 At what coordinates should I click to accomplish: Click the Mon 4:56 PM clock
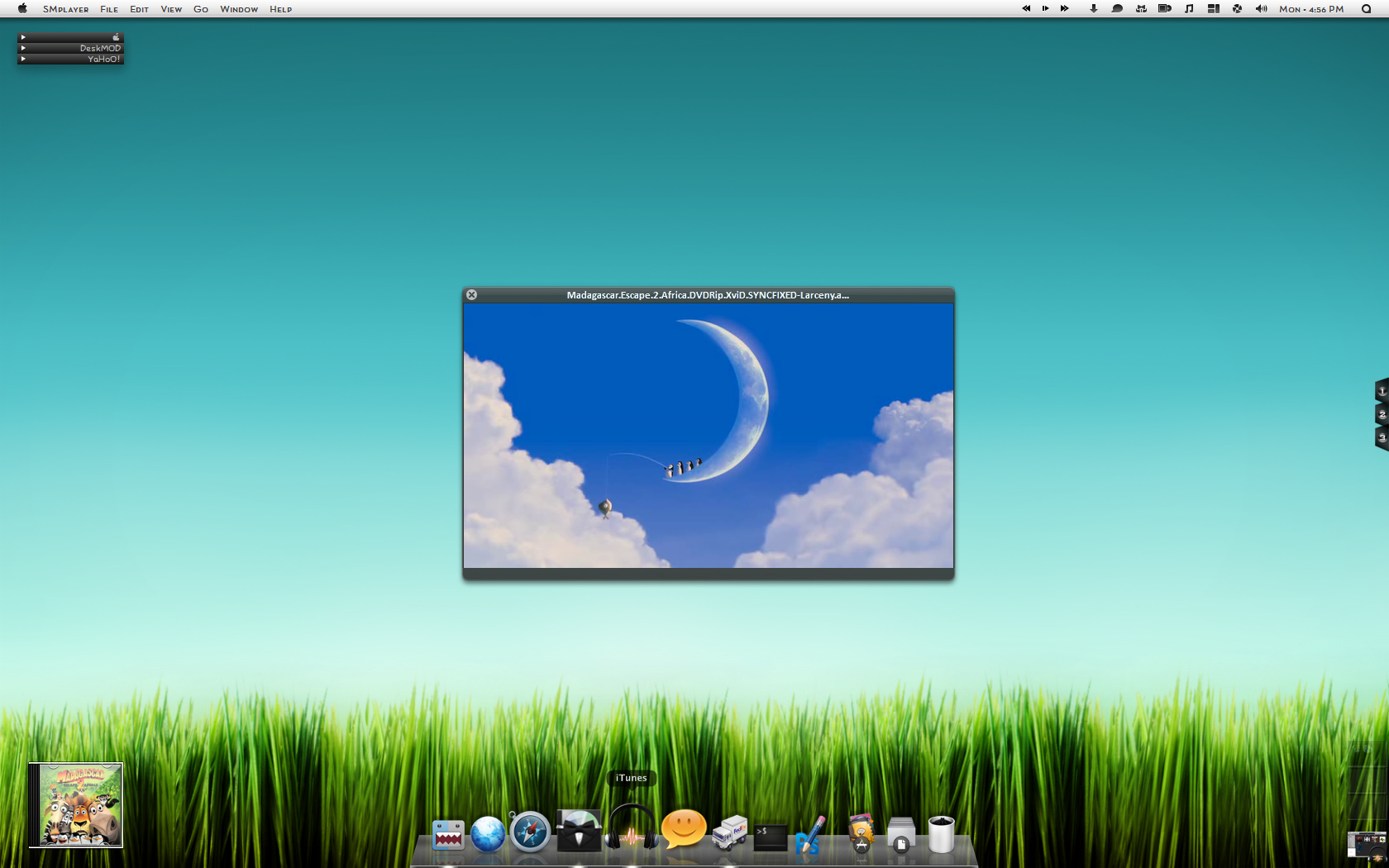click(1311, 9)
